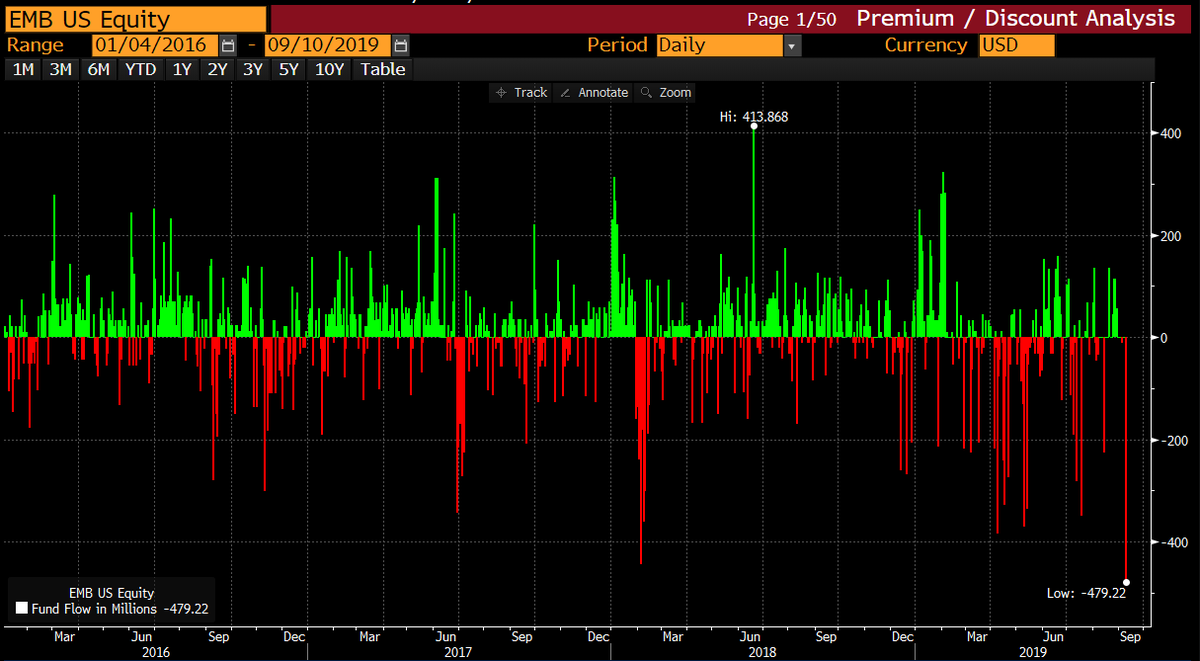Select the 1M range tab
Viewport: 1200px width, 661px height.
[x=24, y=69]
